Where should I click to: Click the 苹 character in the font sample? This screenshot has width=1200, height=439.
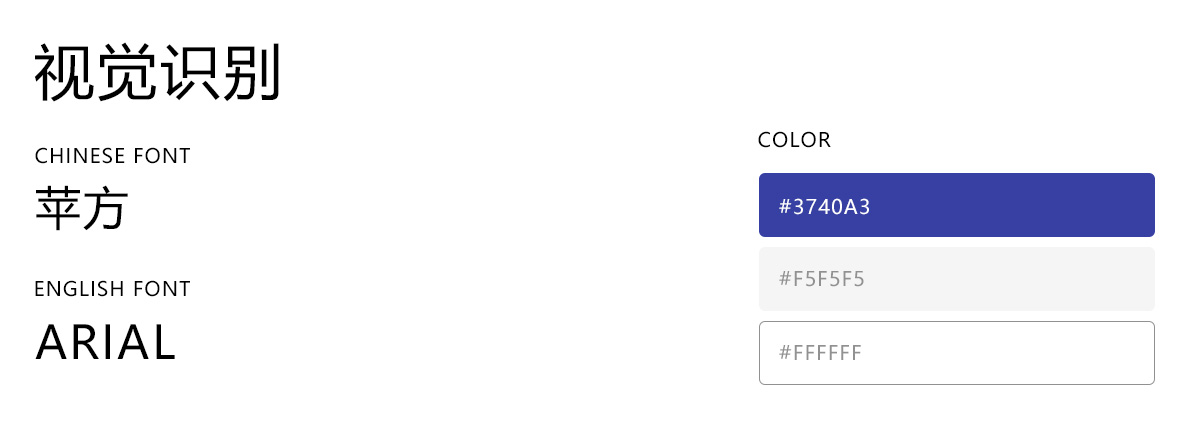click(57, 209)
